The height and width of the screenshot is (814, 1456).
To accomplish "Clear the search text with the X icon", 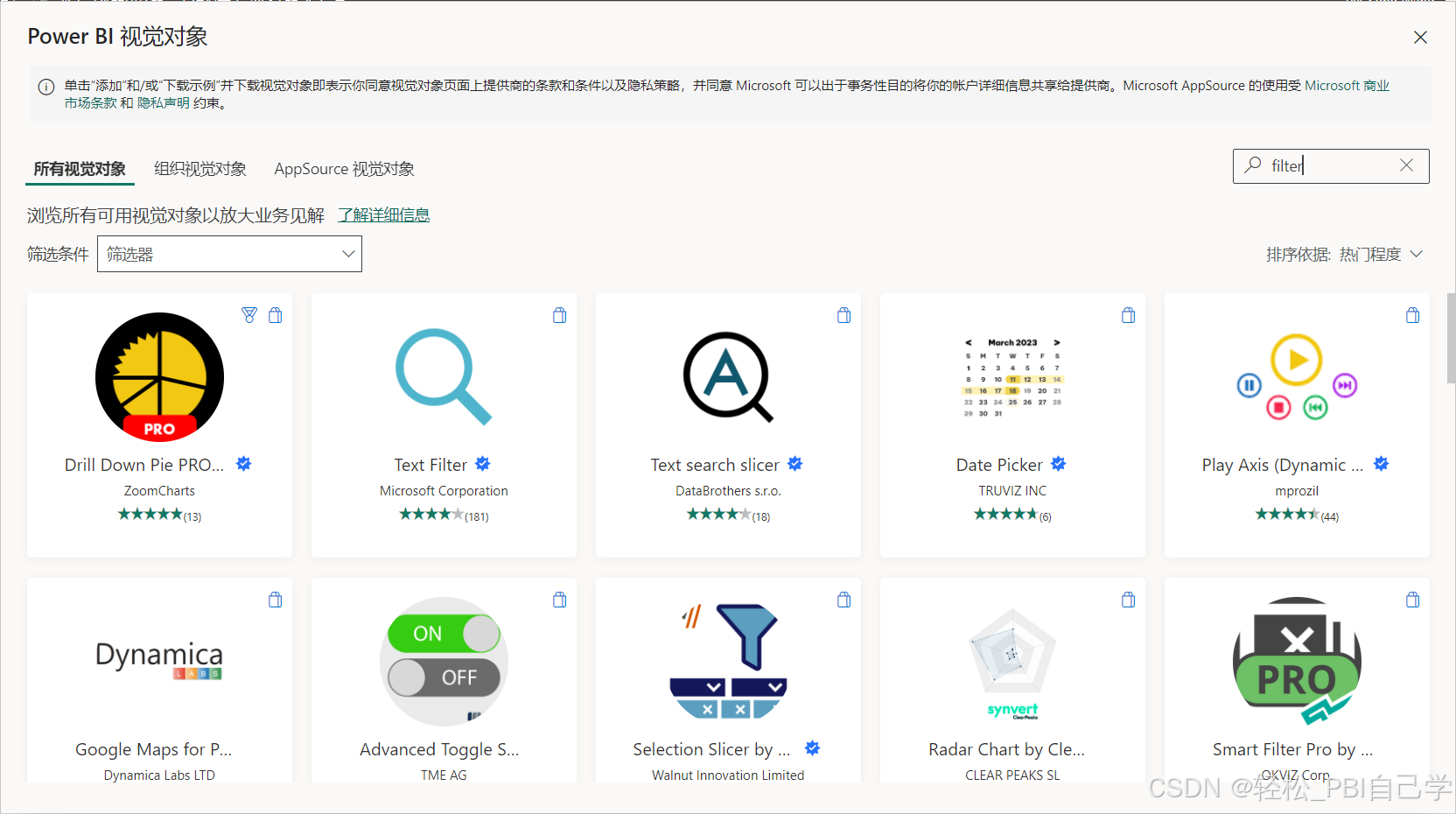I will pyautogui.click(x=1406, y=165).
